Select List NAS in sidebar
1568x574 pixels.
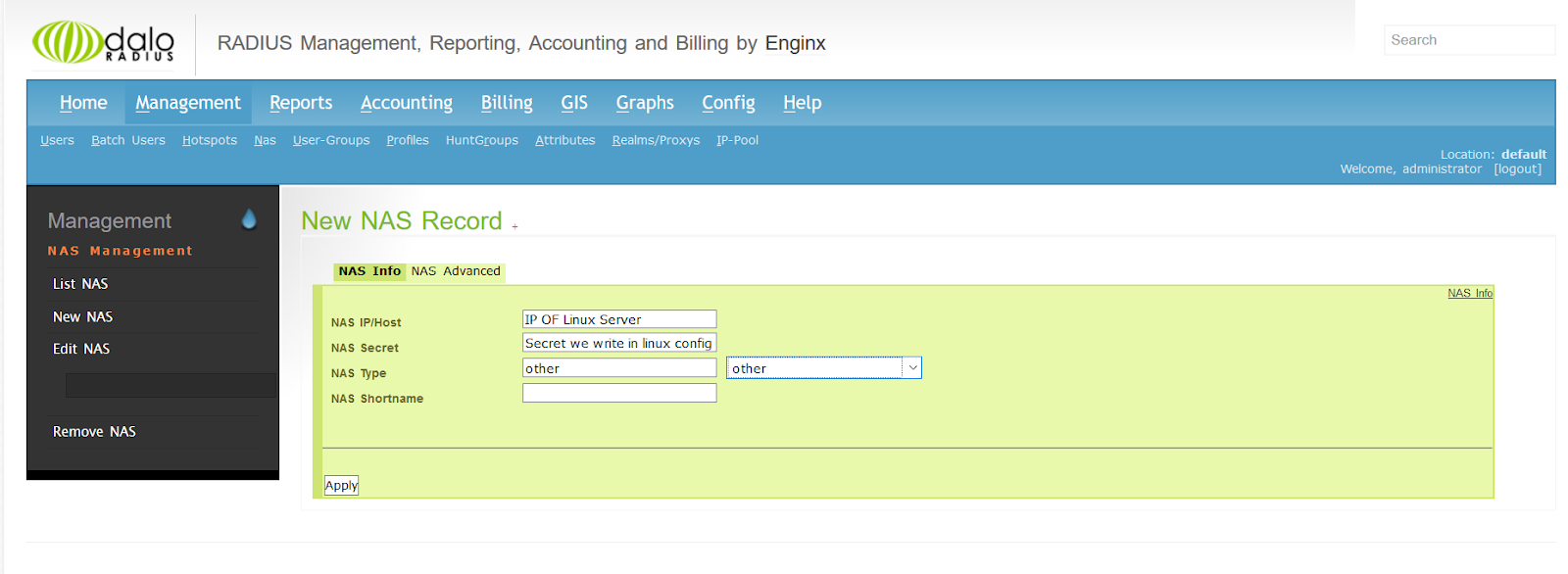coord(80,284)
